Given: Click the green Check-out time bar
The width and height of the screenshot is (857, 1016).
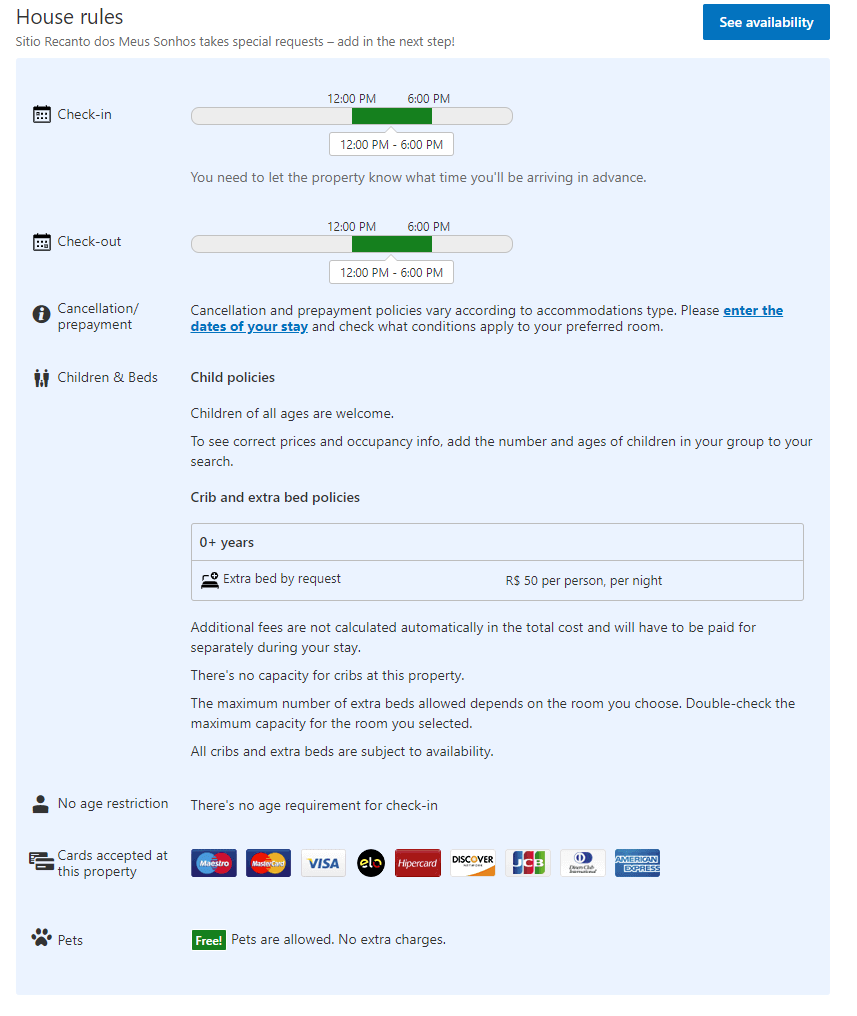Looking at the screenshot, I should pyautogui.click(x=392, y=244).
